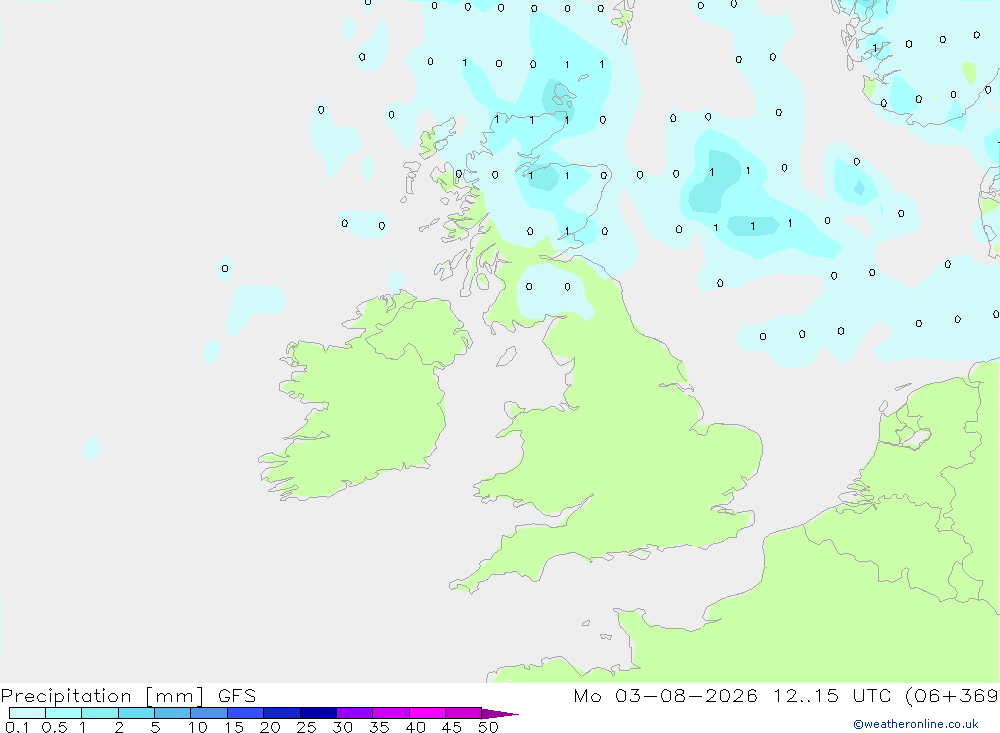Click the 'GFS' model label
The image size is (1000, 733).
[237, 696]
